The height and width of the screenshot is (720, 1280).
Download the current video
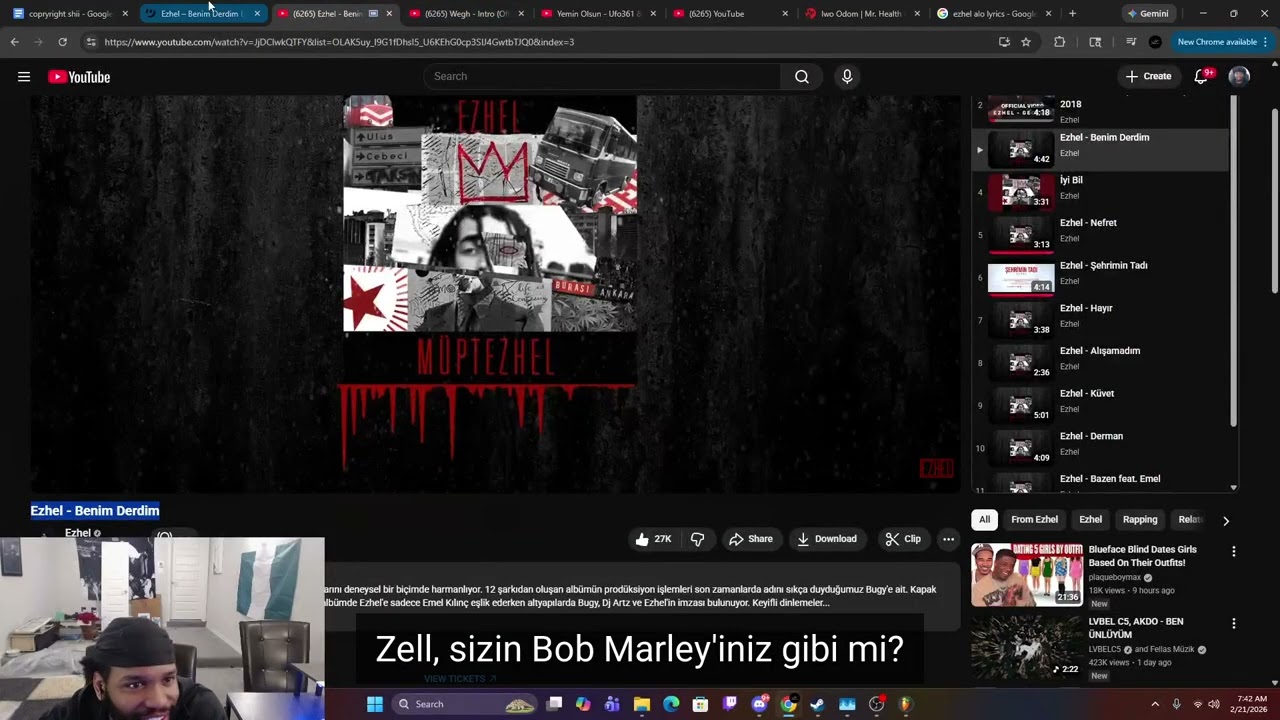tap(827, 539)
